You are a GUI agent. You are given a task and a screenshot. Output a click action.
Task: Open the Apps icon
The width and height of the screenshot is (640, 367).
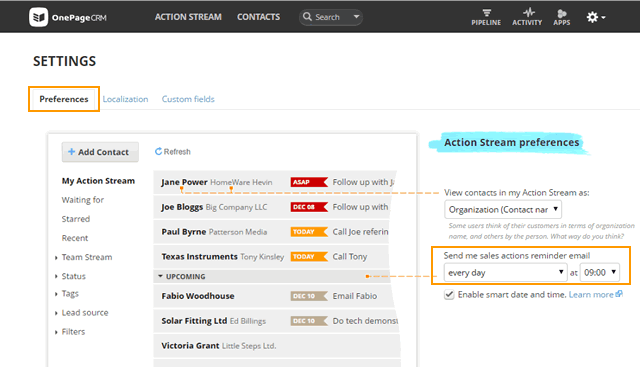[x=562, y=13]
